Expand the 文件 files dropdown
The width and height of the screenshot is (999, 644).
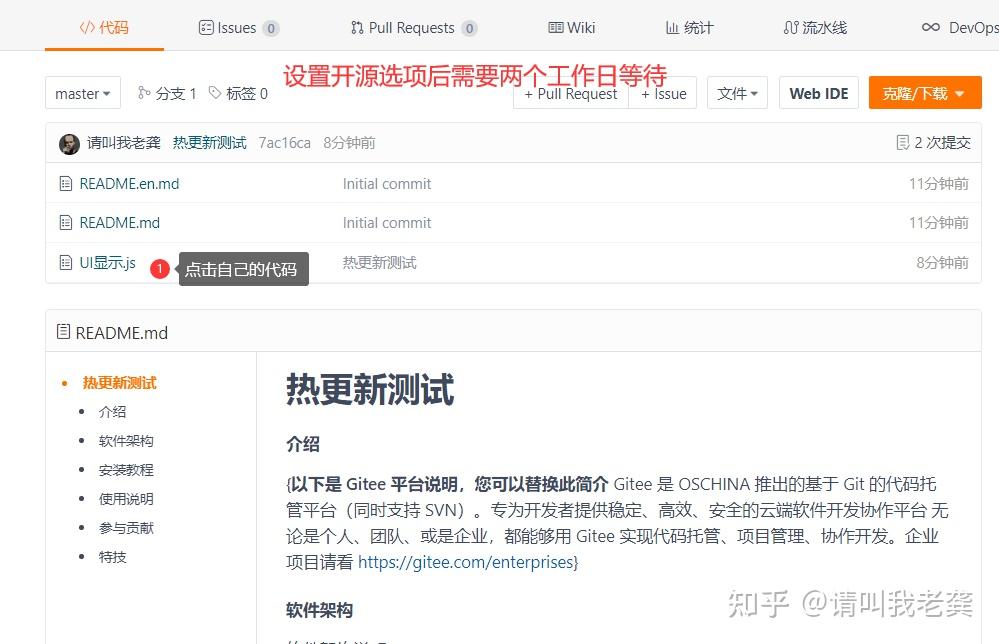coord(737,93)
